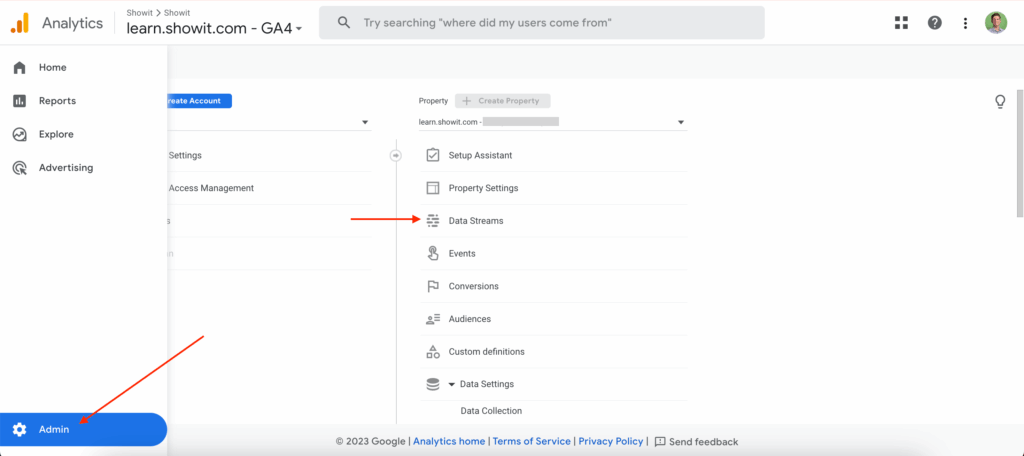Expand the learn.showit.com property selector dropdown
Screen dimensions: 1024x456
pyautogui.click(x=681, y=122)
